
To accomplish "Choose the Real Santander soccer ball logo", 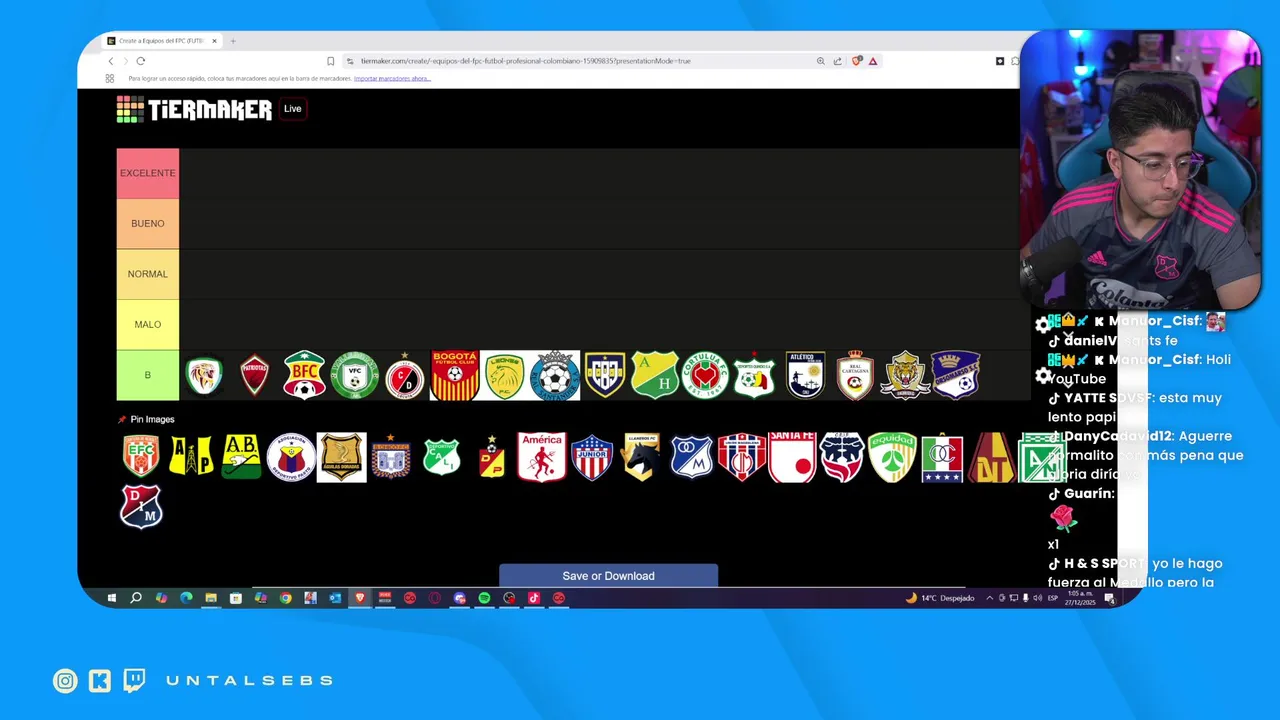I will [x=555, y=375].
